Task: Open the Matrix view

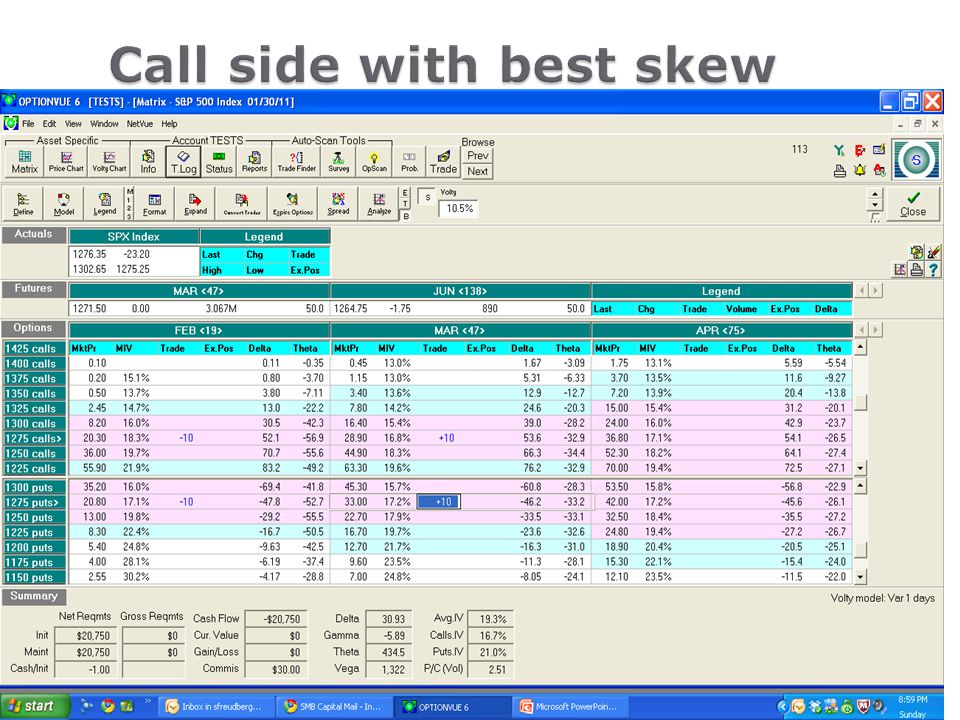Action: pos(24,162)
